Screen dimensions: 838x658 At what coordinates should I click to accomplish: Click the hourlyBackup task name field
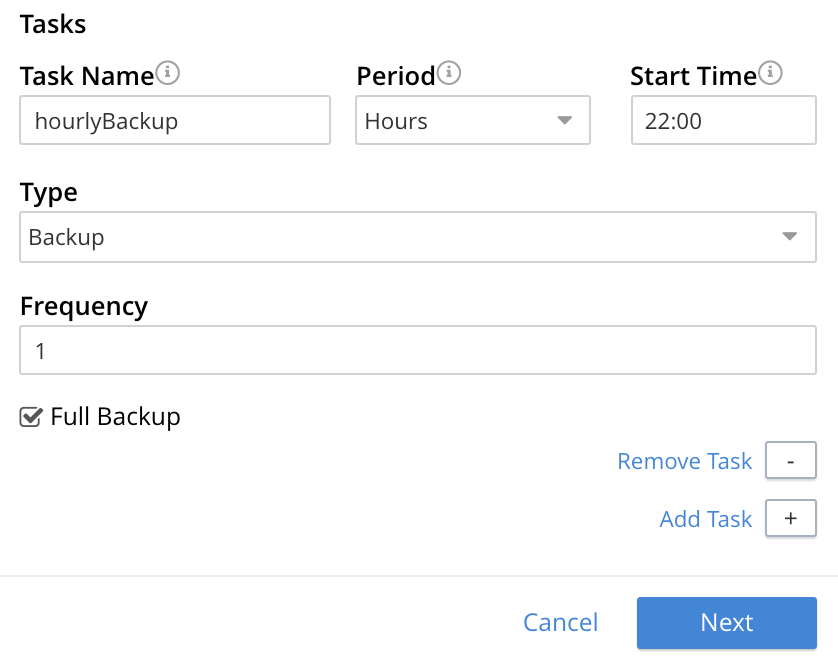175,119
